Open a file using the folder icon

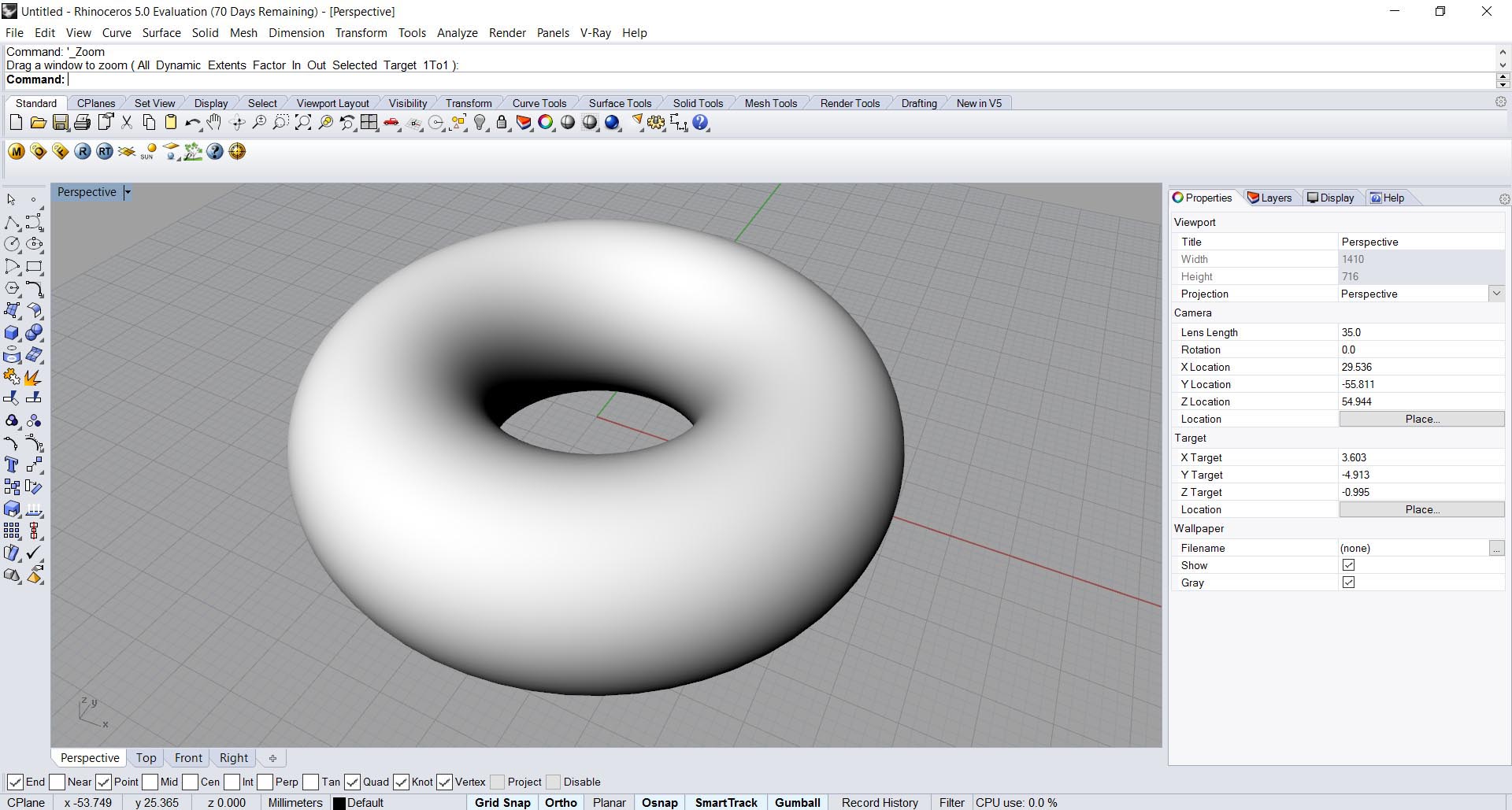point(38,123)
